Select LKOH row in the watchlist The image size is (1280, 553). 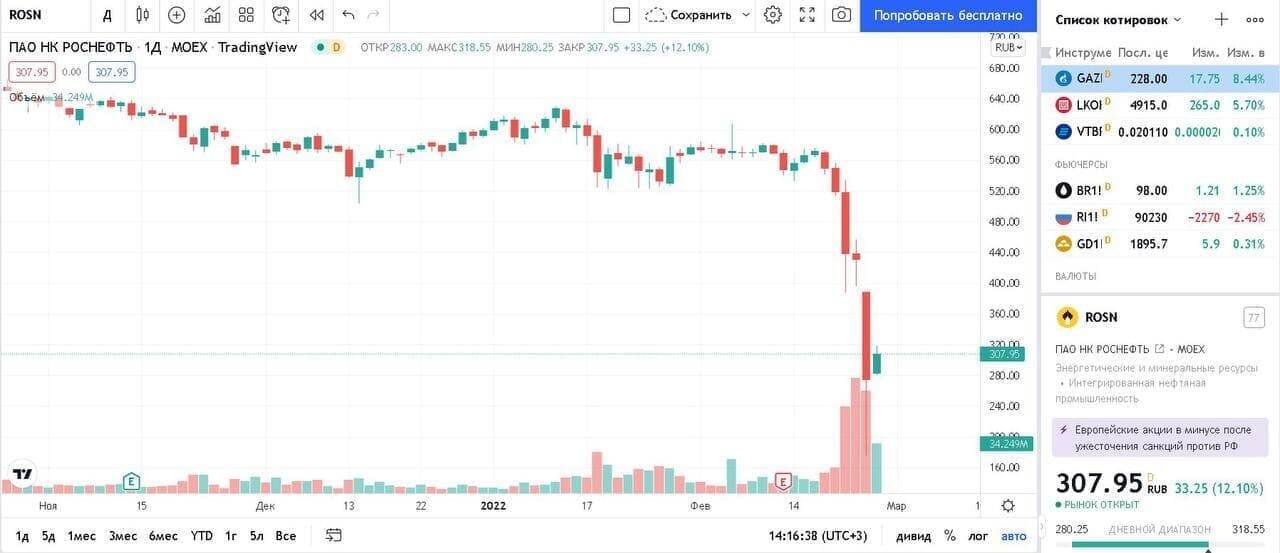(1160, 105)
